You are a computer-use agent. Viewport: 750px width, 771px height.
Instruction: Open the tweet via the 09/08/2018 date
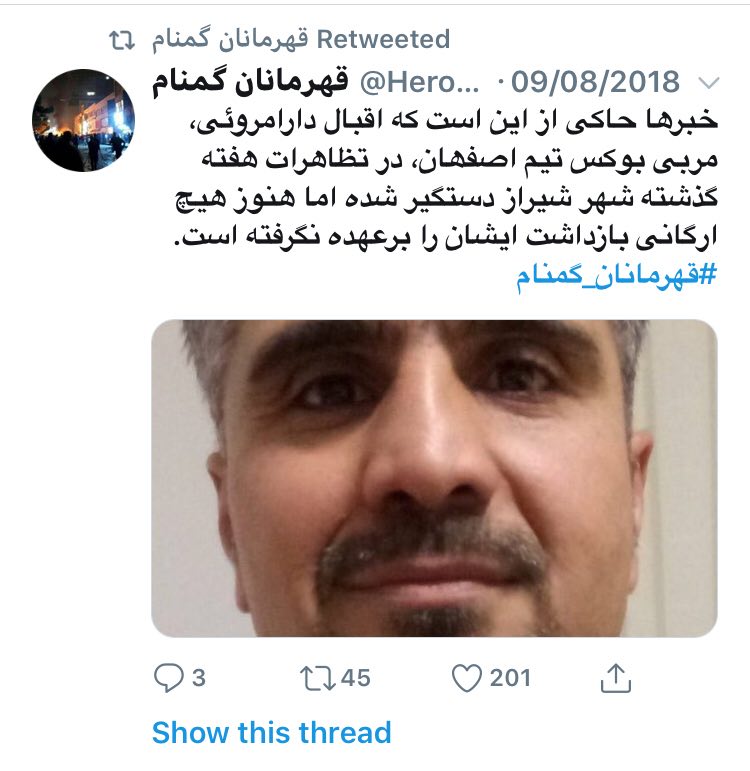click(595, 82)
